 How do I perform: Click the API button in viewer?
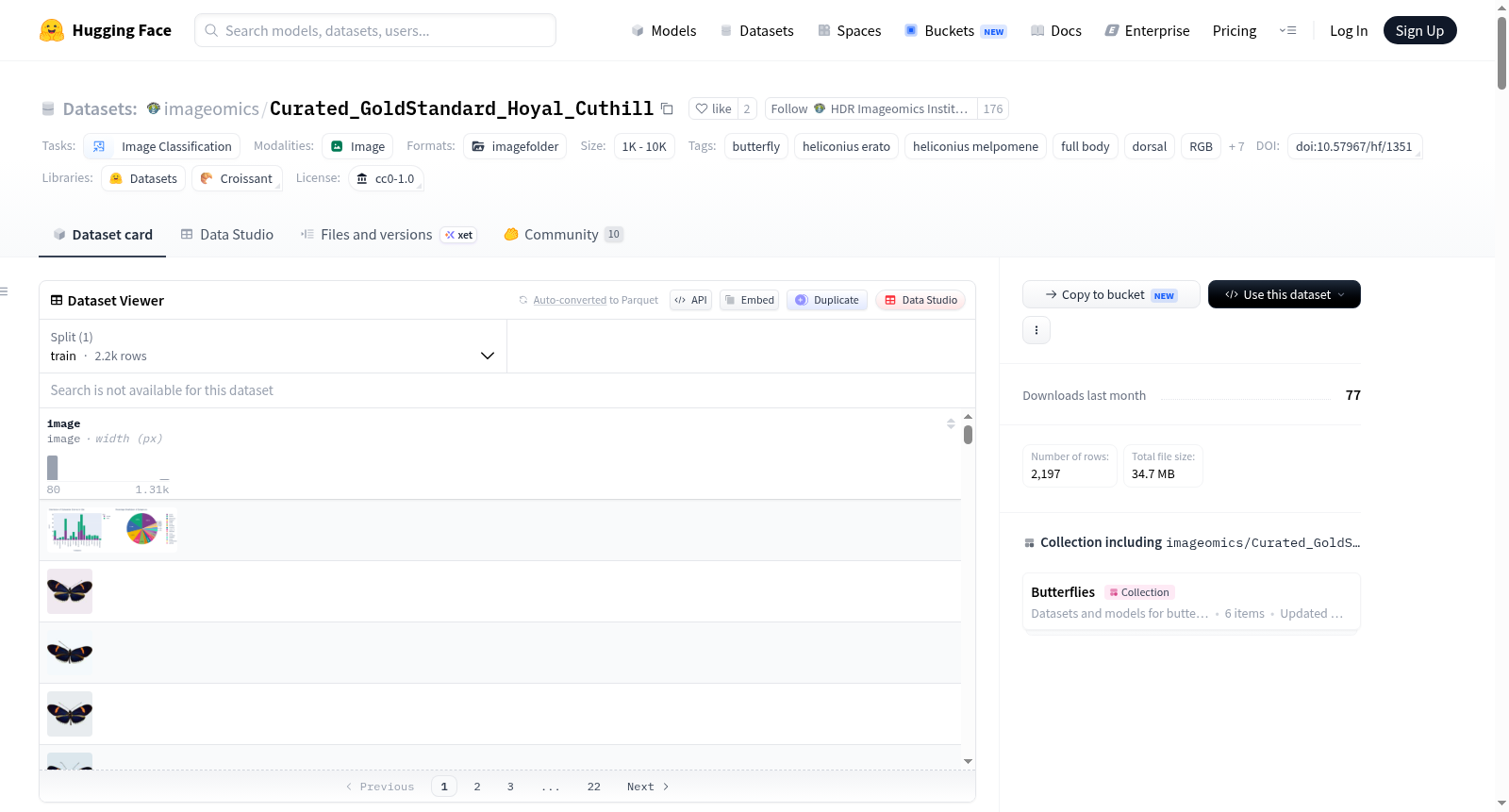[x=690, y=300]
